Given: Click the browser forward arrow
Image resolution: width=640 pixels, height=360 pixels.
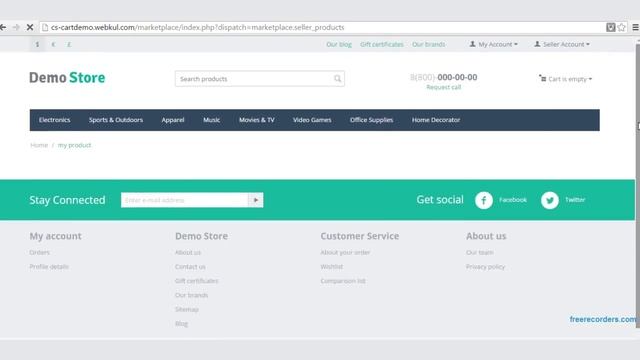Looking at the screenshot, I should [x=16, y=27].
